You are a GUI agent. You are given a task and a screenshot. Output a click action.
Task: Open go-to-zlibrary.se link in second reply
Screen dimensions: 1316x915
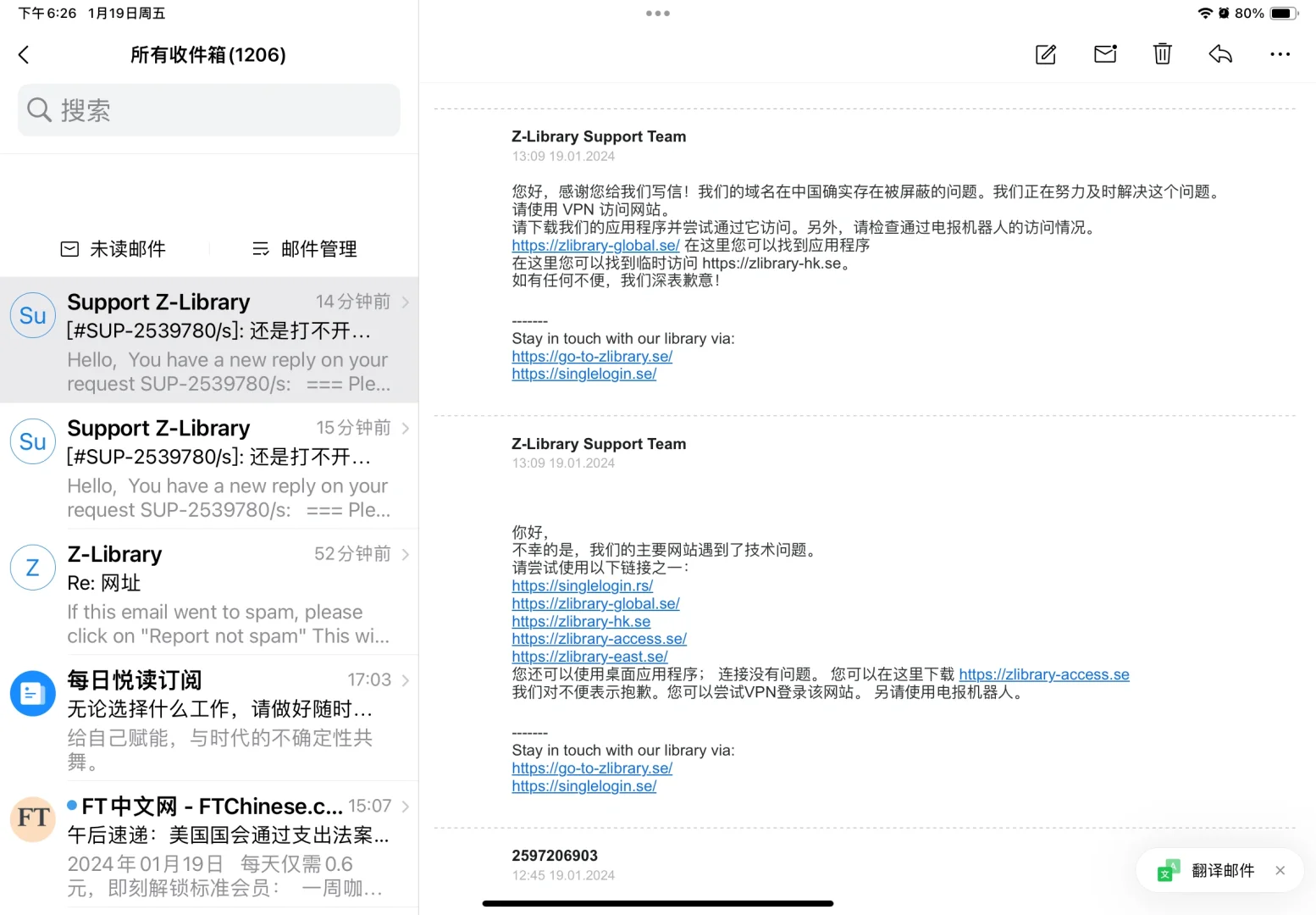click(592, 768)
